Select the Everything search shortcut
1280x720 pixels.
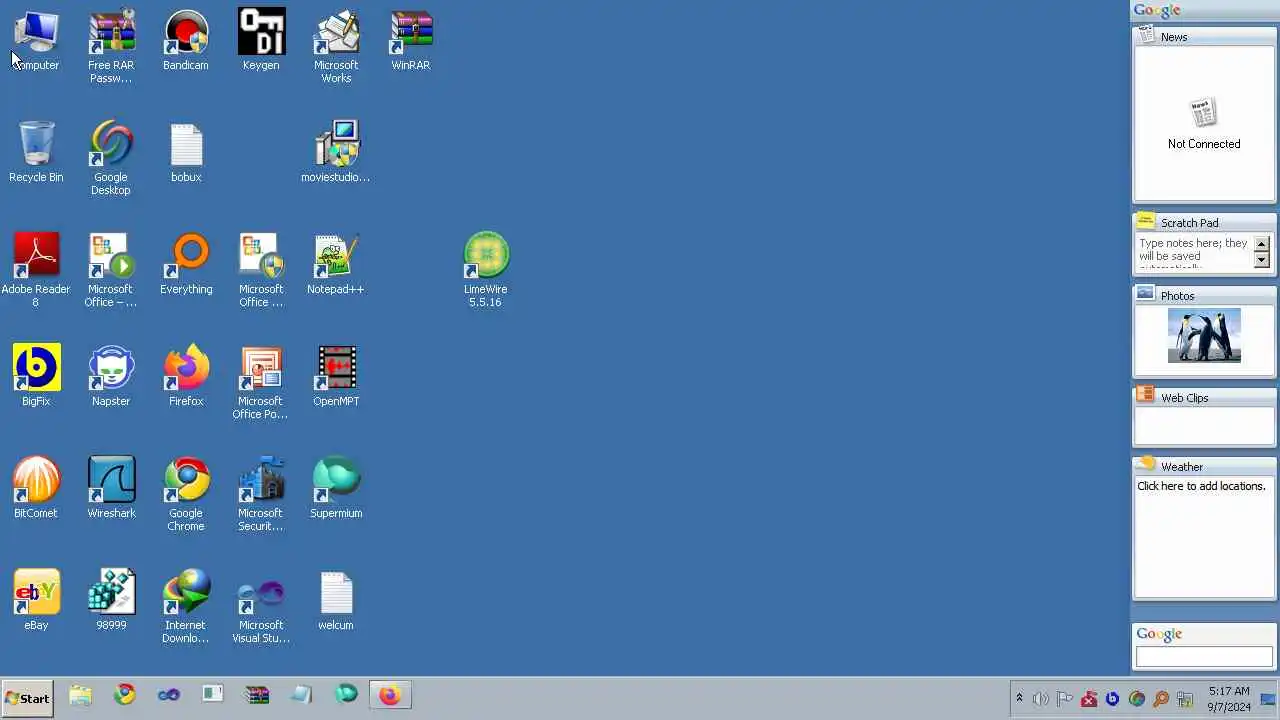point(186,264)
